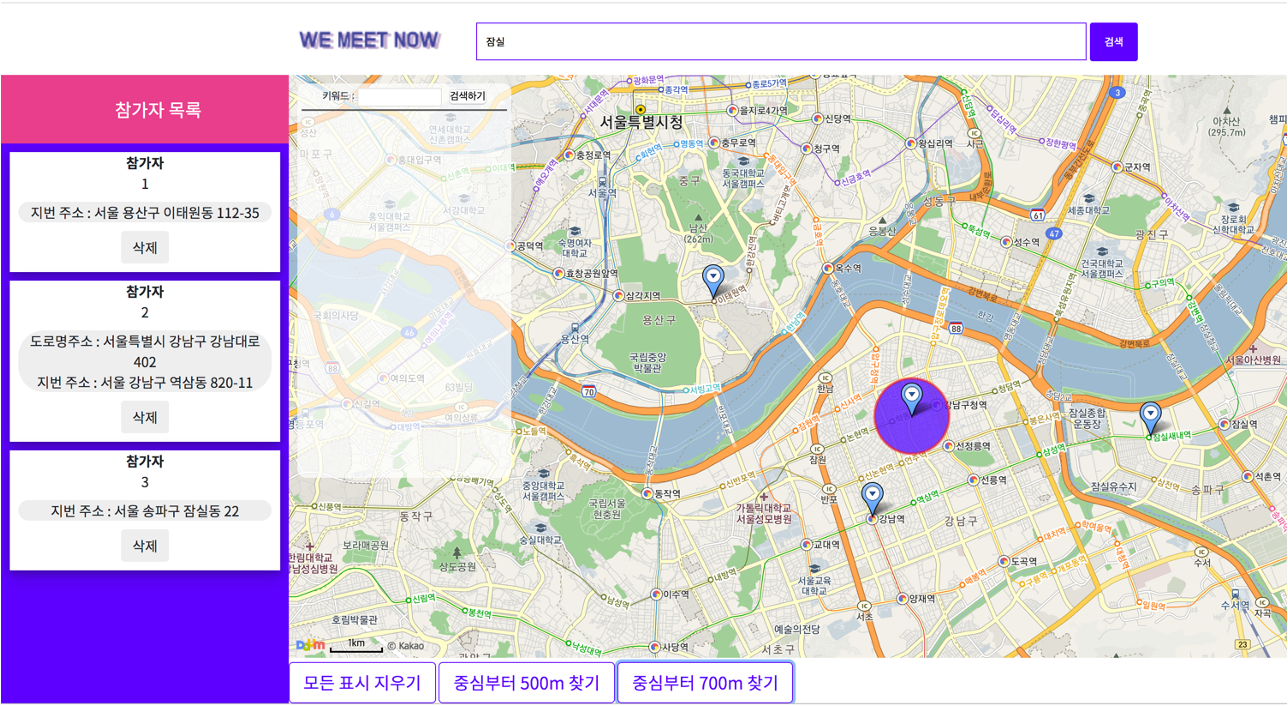Click 도곡역 station icon on map
The width and height of the screenshot is (1288, 706).
(x=1004, y=561)
